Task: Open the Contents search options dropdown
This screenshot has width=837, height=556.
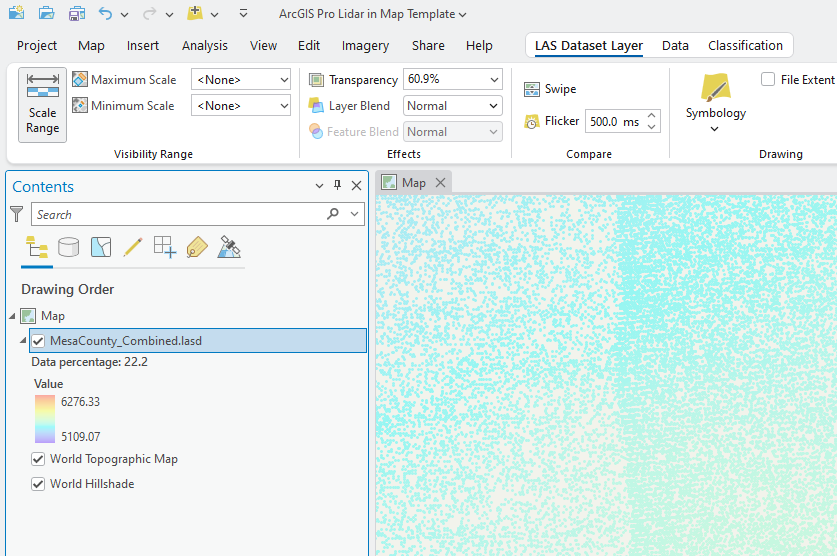Action: point(354,214)
